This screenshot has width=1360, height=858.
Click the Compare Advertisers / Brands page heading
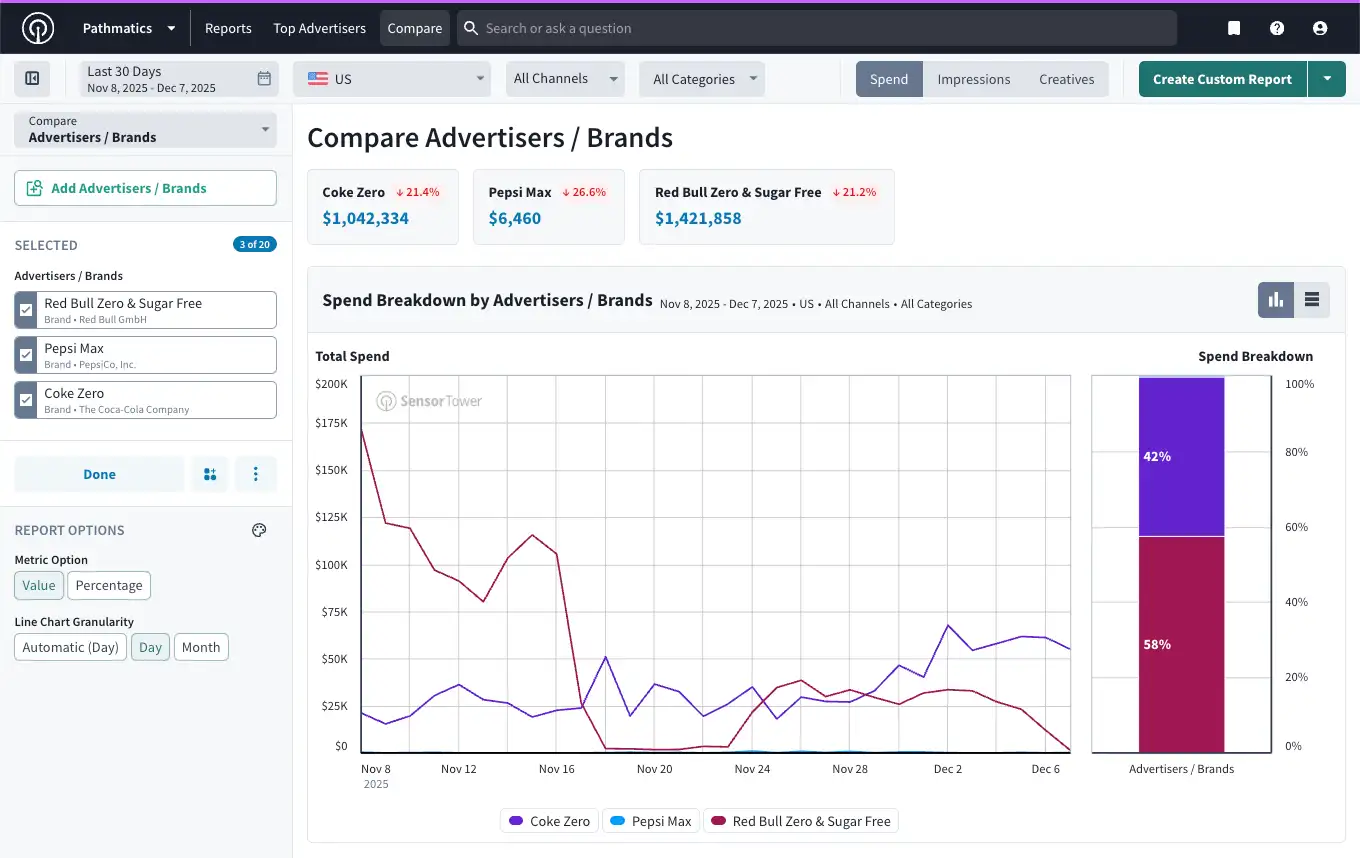[x=490, y=137]
